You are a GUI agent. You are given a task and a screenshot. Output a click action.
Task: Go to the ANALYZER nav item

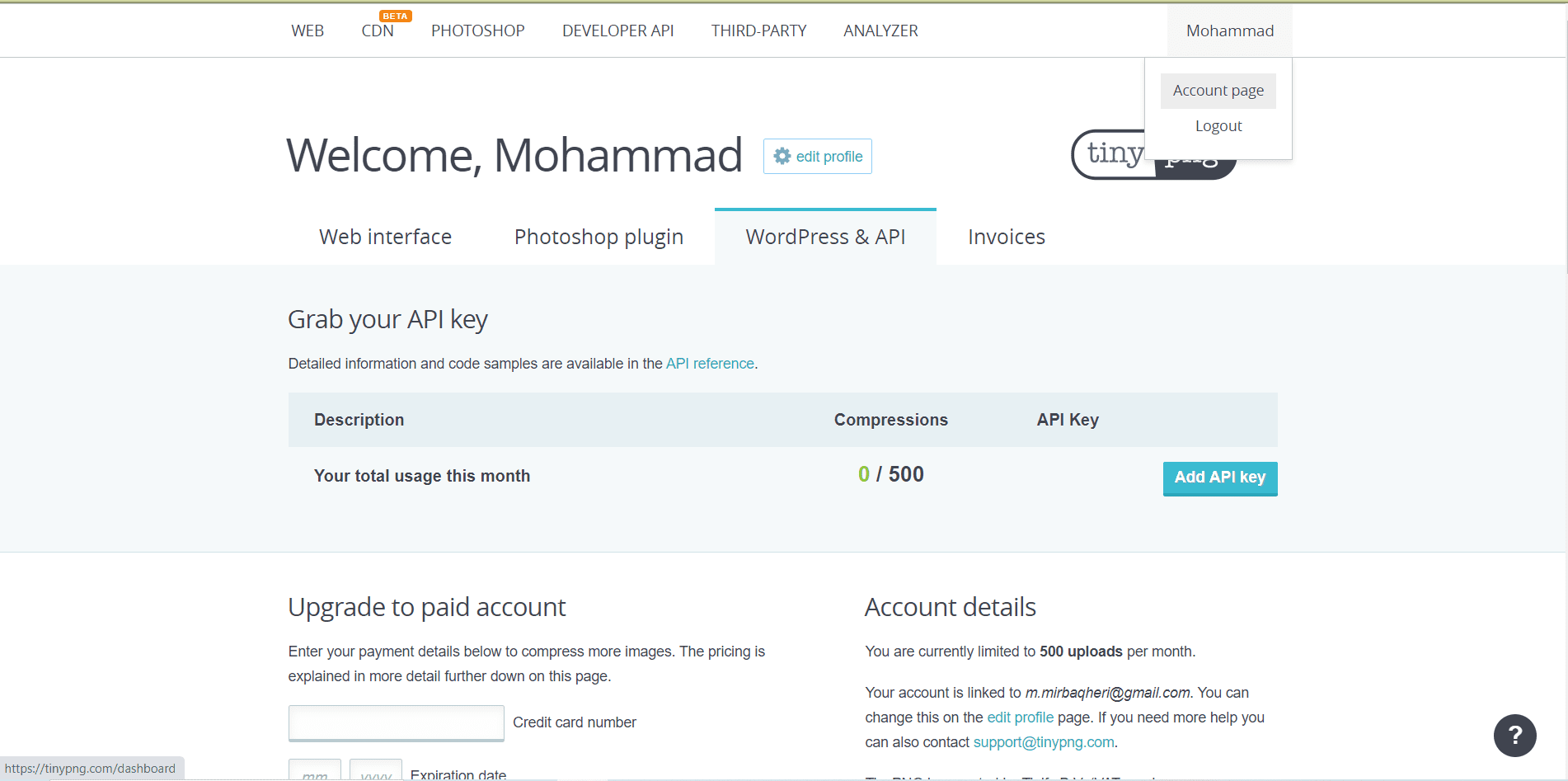click(880, 31)
